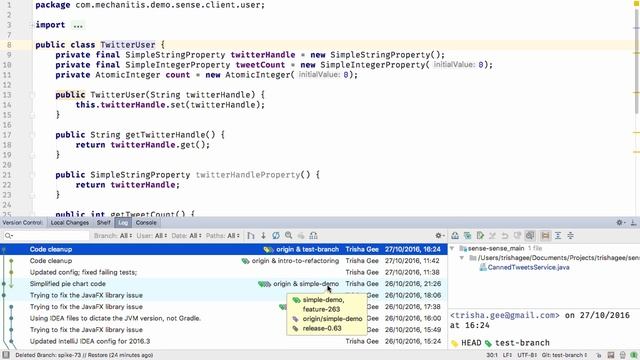The width and height of the screenshot is (640, 360).
Task: Click the greyed-out icon after revert
Action: [x=517, y=236]
